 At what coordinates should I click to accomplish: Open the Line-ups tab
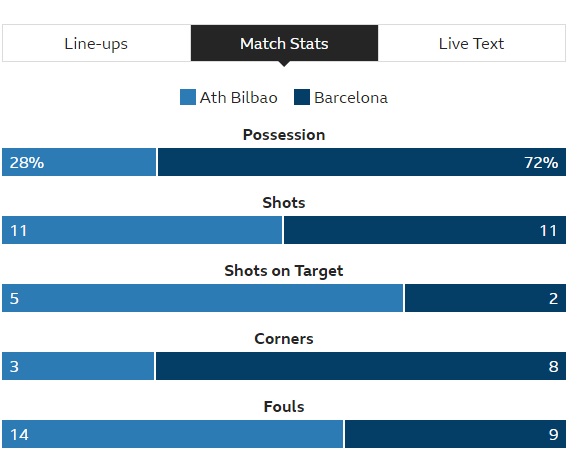(x=96, y=43)
